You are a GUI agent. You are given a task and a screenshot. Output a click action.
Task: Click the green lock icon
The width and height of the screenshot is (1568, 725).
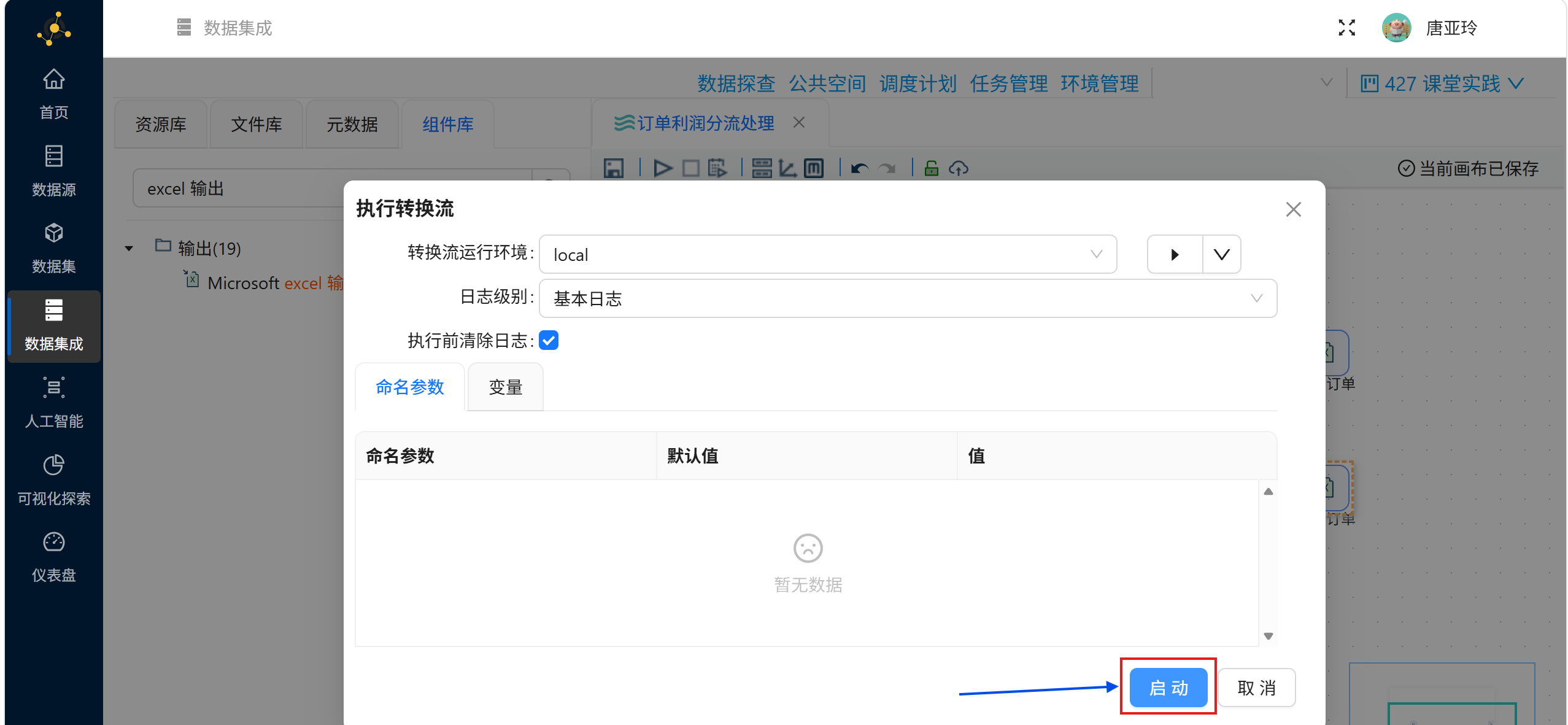click(931, 168)
